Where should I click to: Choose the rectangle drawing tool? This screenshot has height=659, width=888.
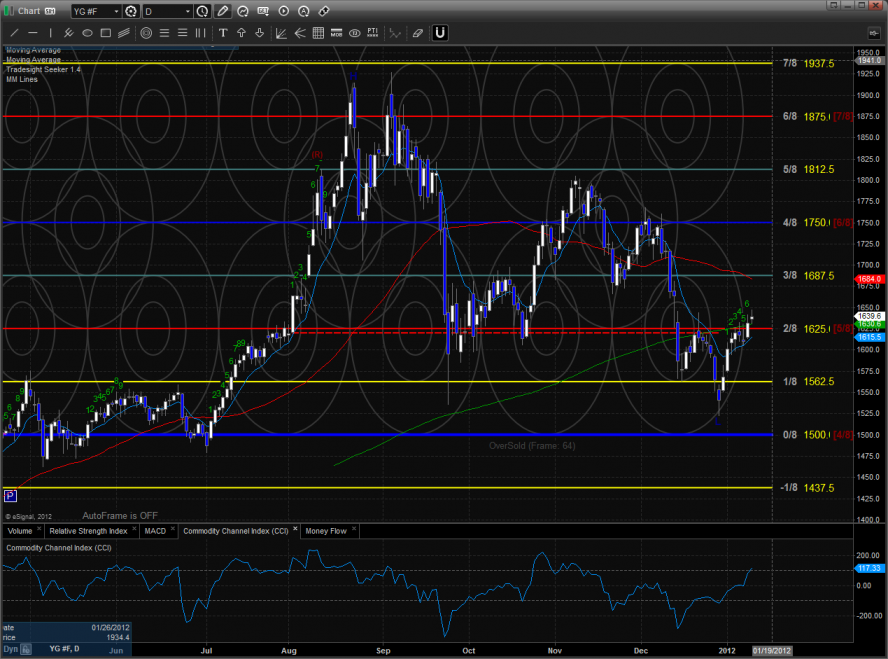click(105, 33)
